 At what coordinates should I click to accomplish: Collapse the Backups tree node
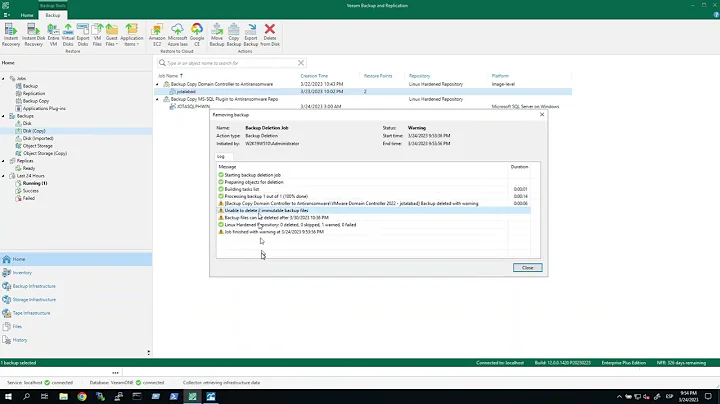[x=4, y=116]
